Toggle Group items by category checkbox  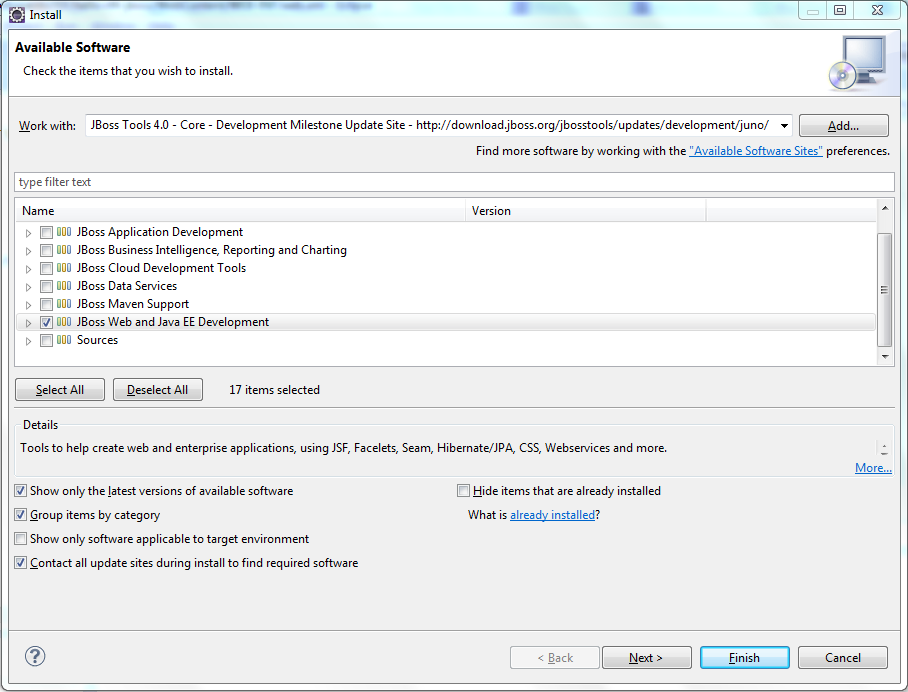click(20, 515)
